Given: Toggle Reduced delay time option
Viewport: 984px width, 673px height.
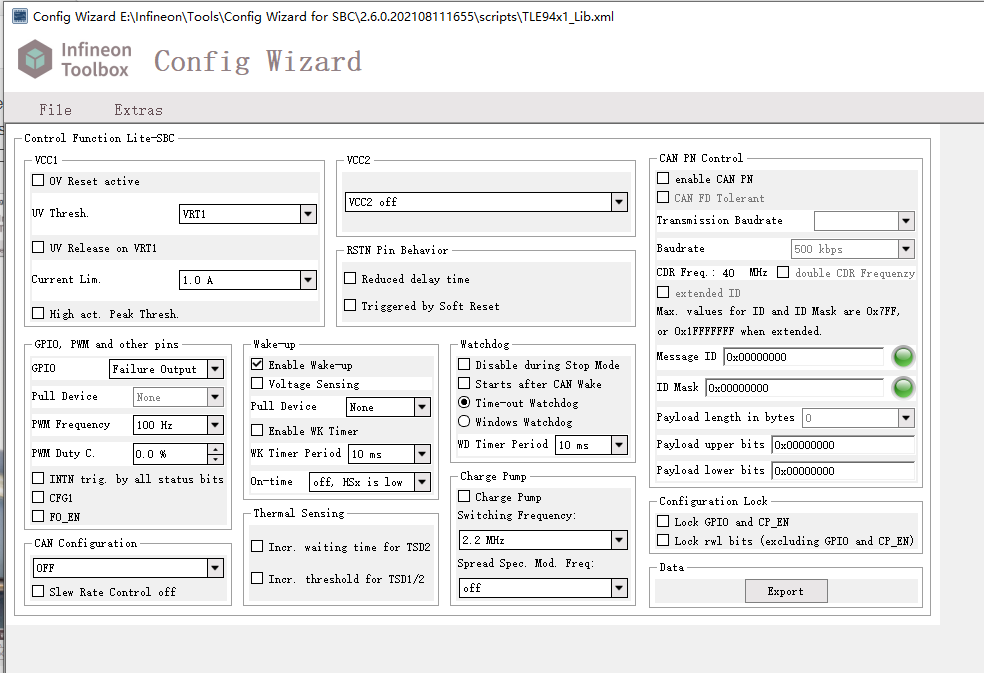Looking at the screenshot, I should coord(350,278).
